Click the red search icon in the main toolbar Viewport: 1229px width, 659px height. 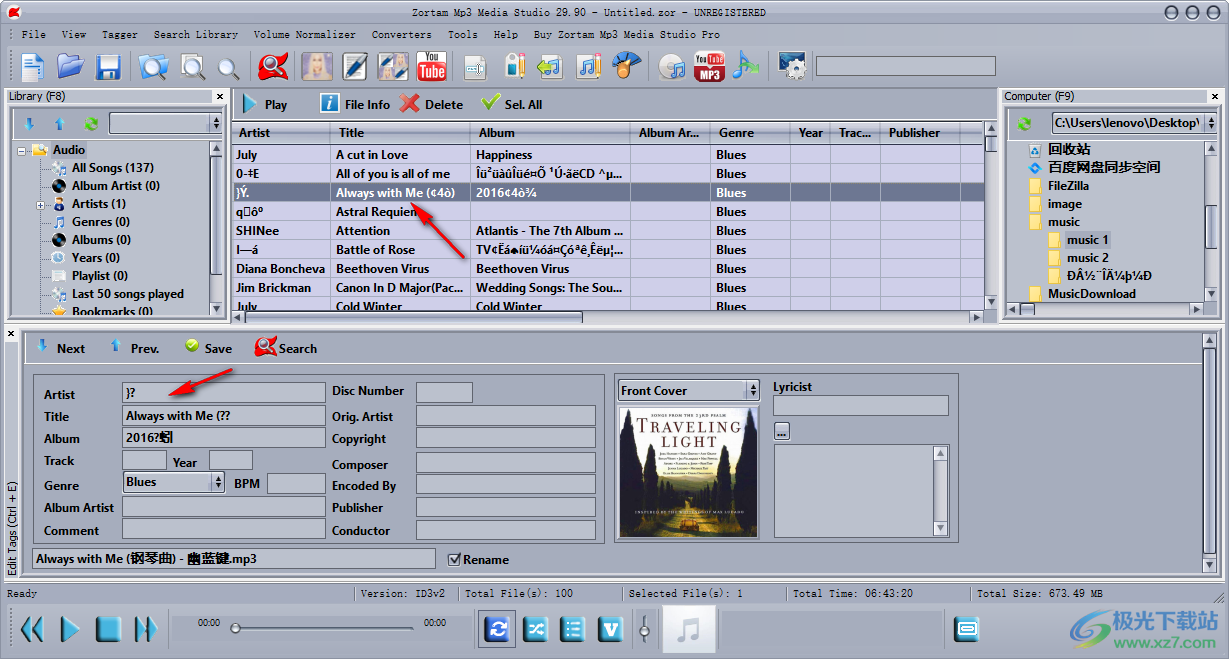coord(272,67)
